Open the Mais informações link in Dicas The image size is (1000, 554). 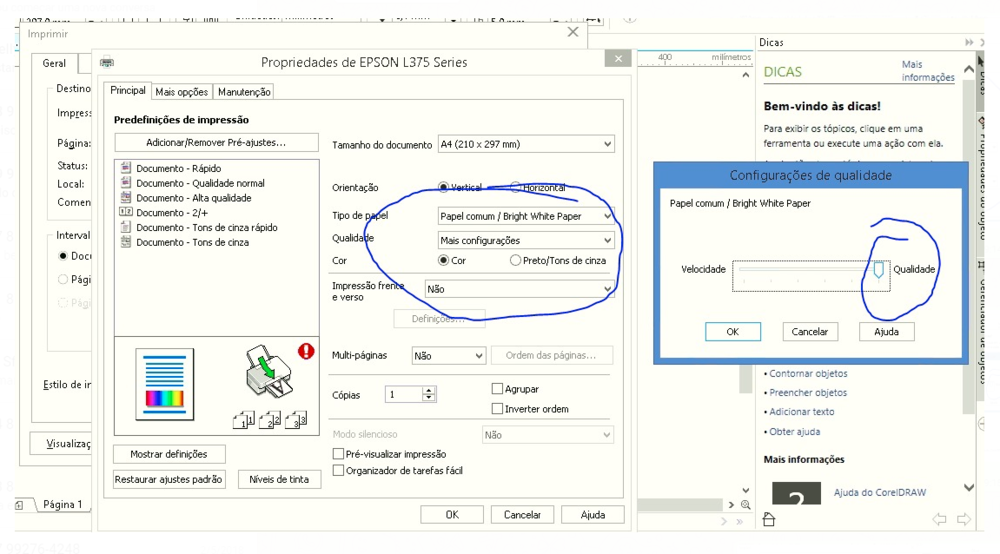(x=928, y=71)
